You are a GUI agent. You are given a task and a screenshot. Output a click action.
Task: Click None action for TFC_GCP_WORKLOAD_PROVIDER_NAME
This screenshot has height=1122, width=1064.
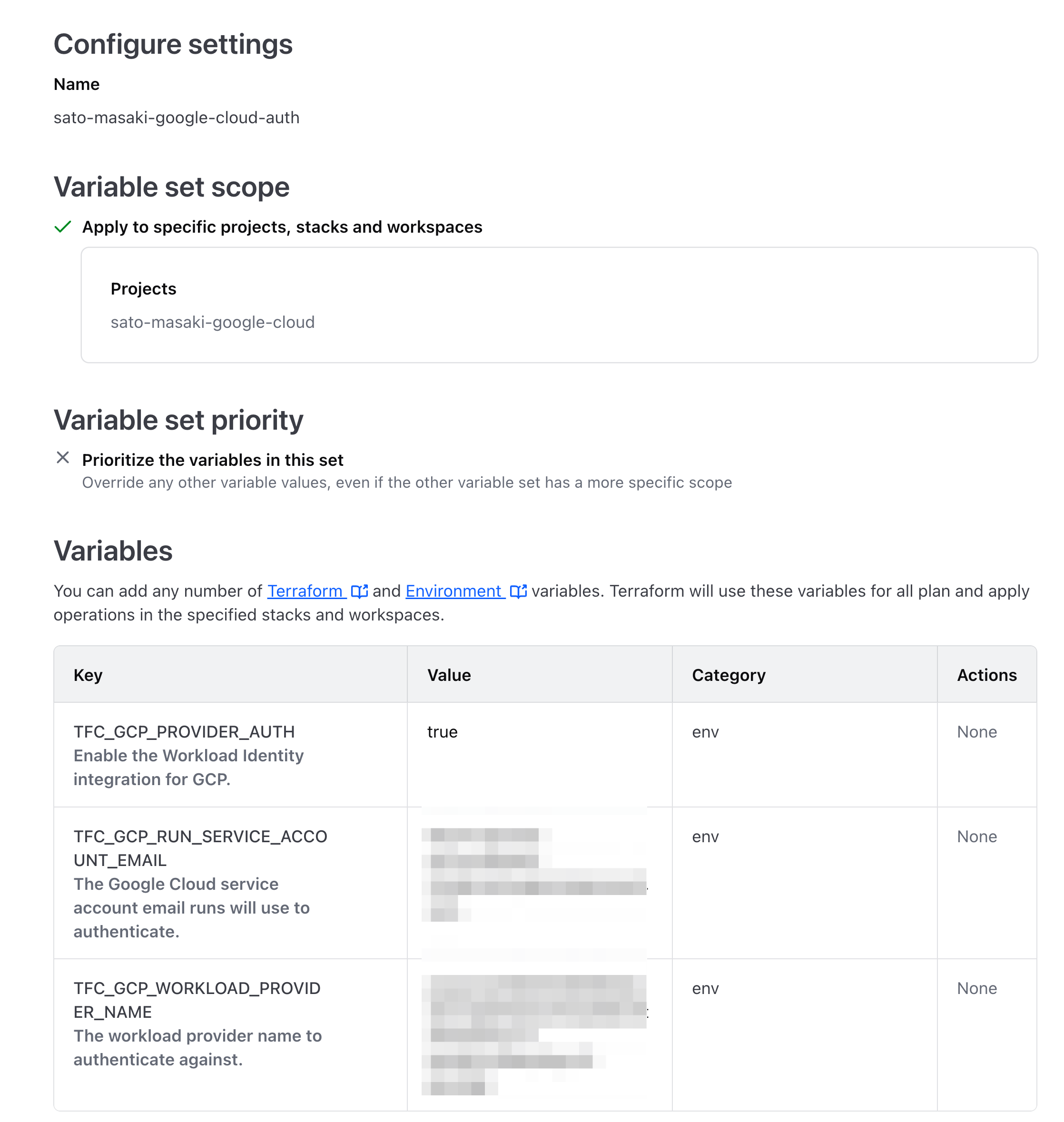[x=976, y=988]
